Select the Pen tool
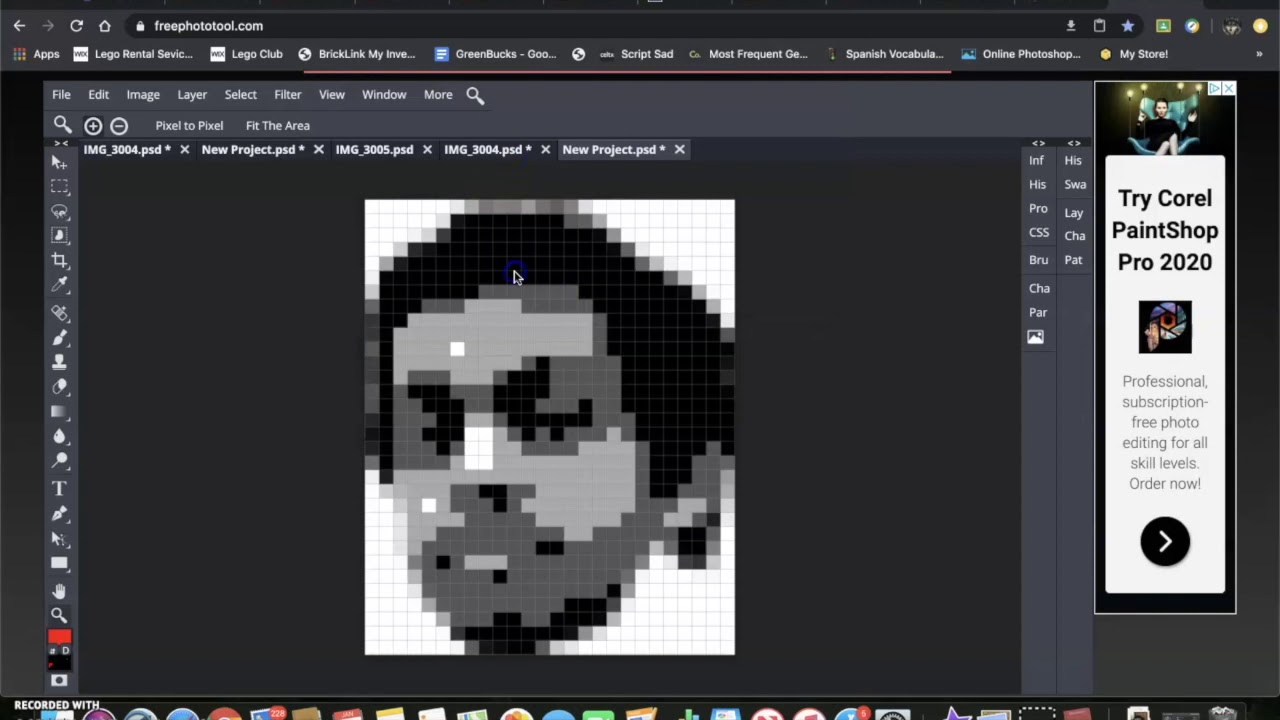The height and width of the screenshot is (720, 1280). tap(59, 513)
